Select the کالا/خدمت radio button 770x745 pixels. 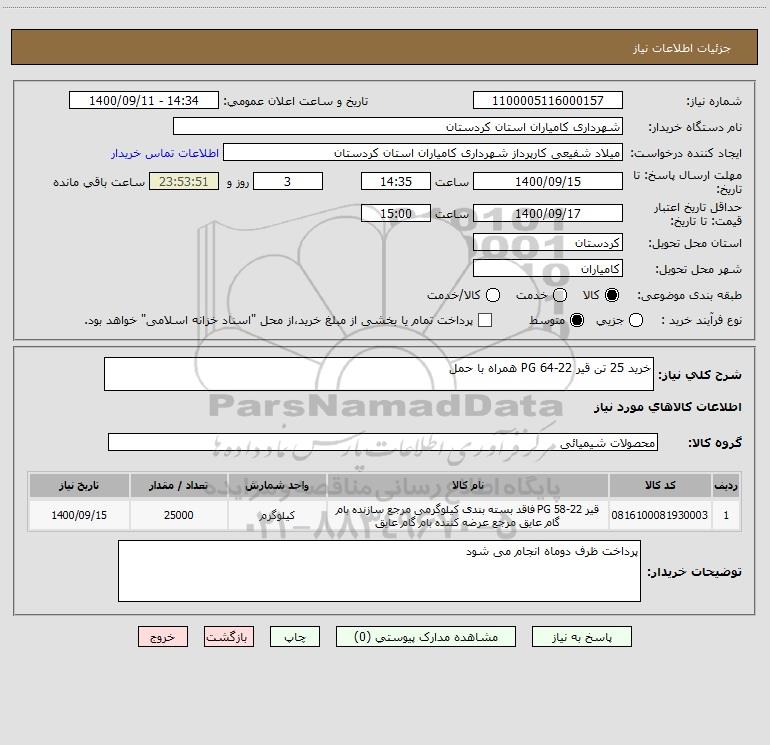[493, 295]
